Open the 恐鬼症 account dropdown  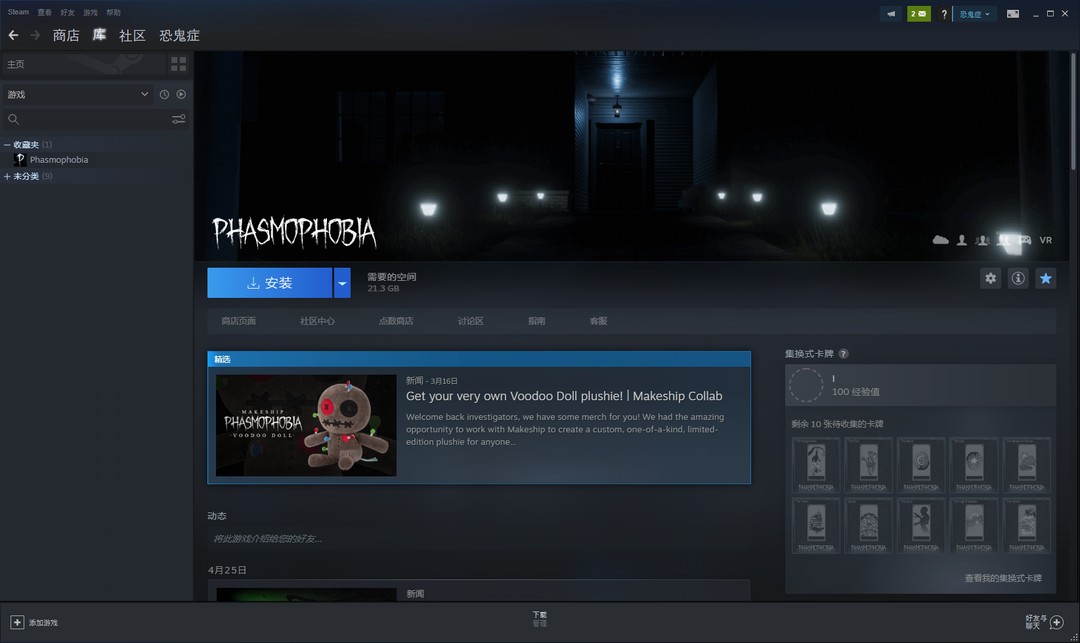(x=974, y=14)
